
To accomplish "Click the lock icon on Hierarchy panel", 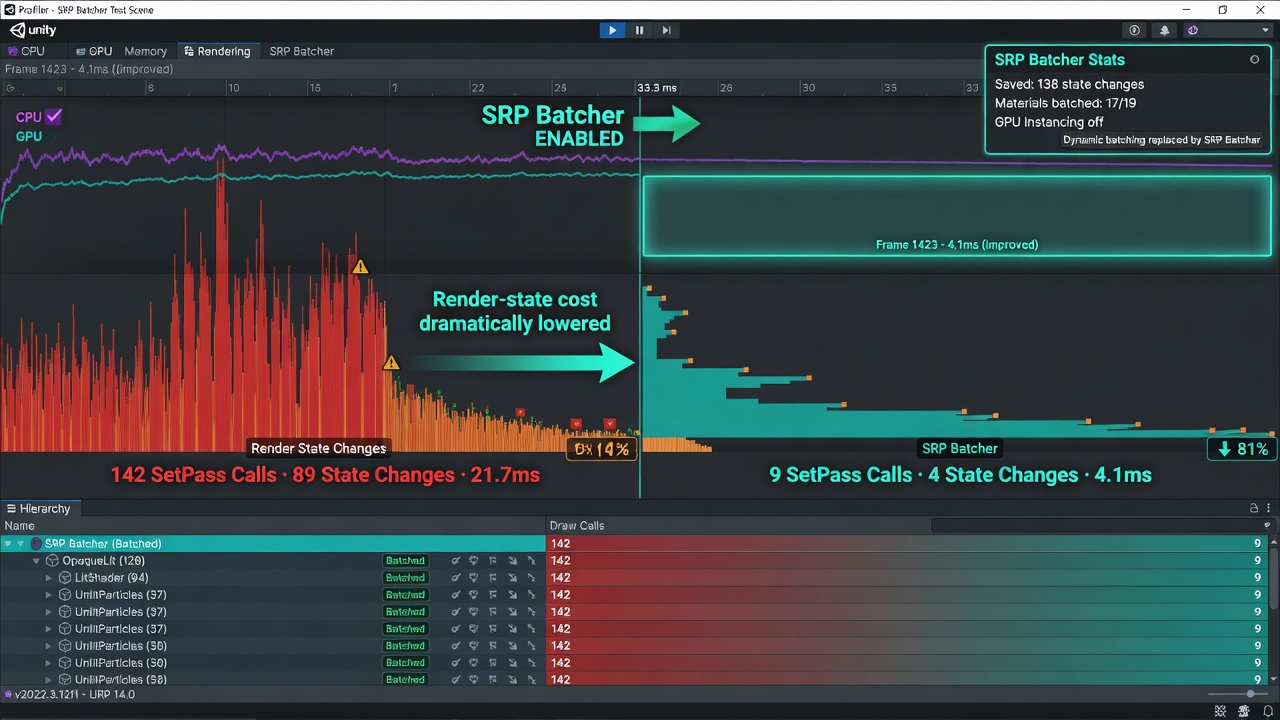I will (x=1254, y=508).
